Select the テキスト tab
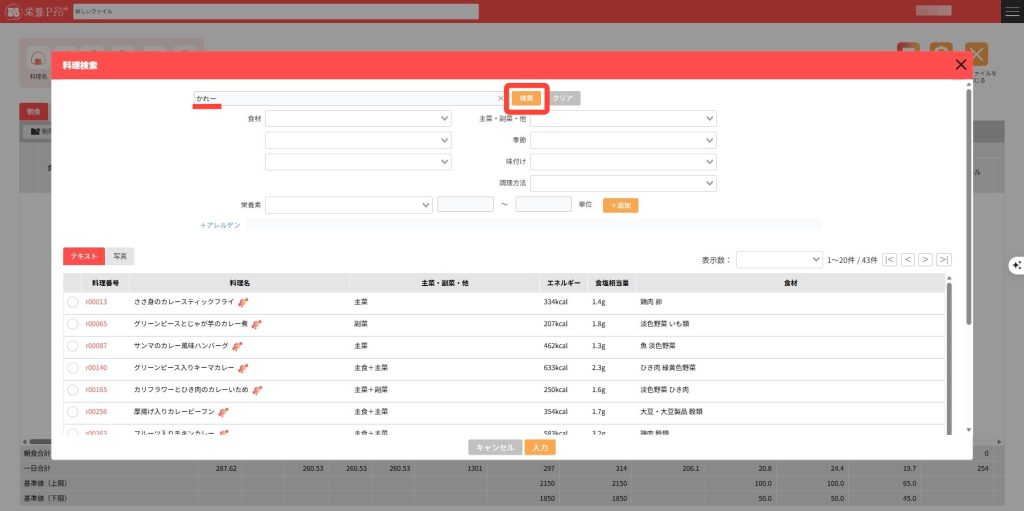 [x=84, y=257]
